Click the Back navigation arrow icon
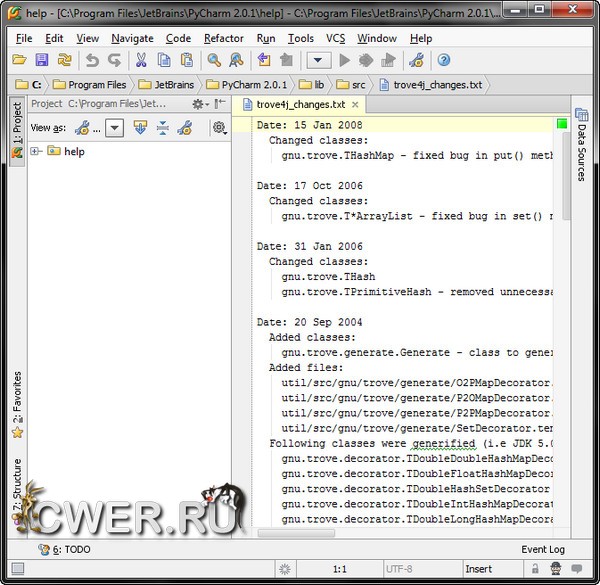This screenshot has height=585, width=600. 264,60
